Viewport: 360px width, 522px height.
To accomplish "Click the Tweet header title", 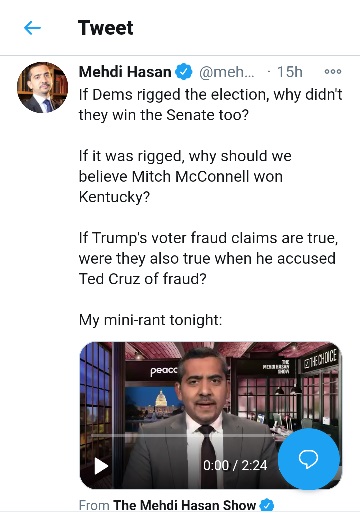I will click(105, 28).
